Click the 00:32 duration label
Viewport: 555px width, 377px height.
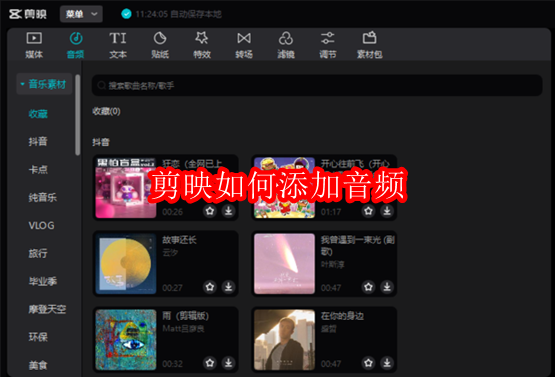pyautogui.click(x=172, y=364)
